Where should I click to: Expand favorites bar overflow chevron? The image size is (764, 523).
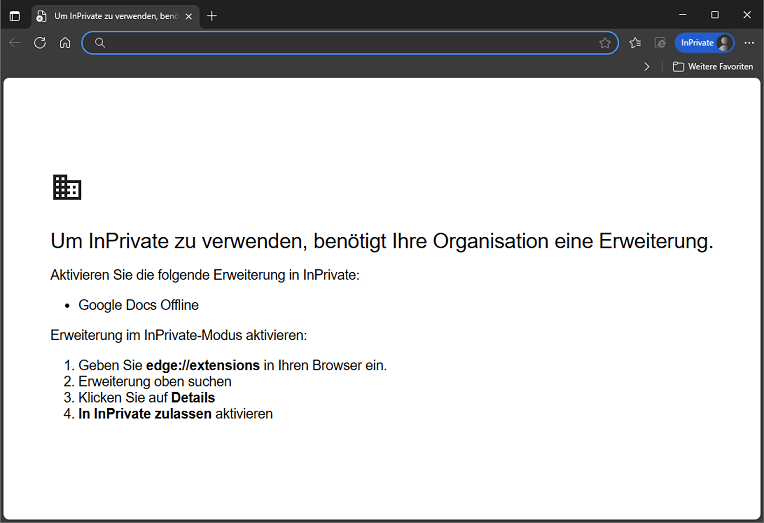pyautogui.click(x=647, y=67)
